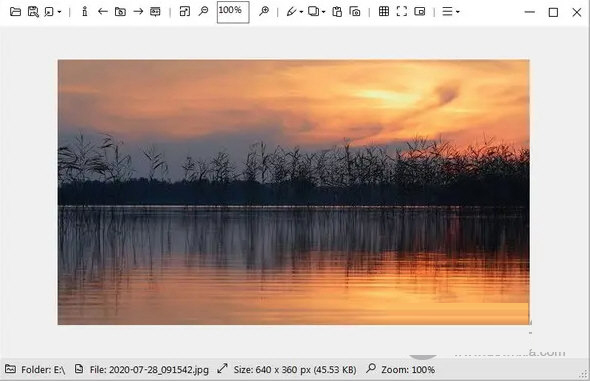
Task: Click the folder icon in status bar
Action: click(11, 369)
